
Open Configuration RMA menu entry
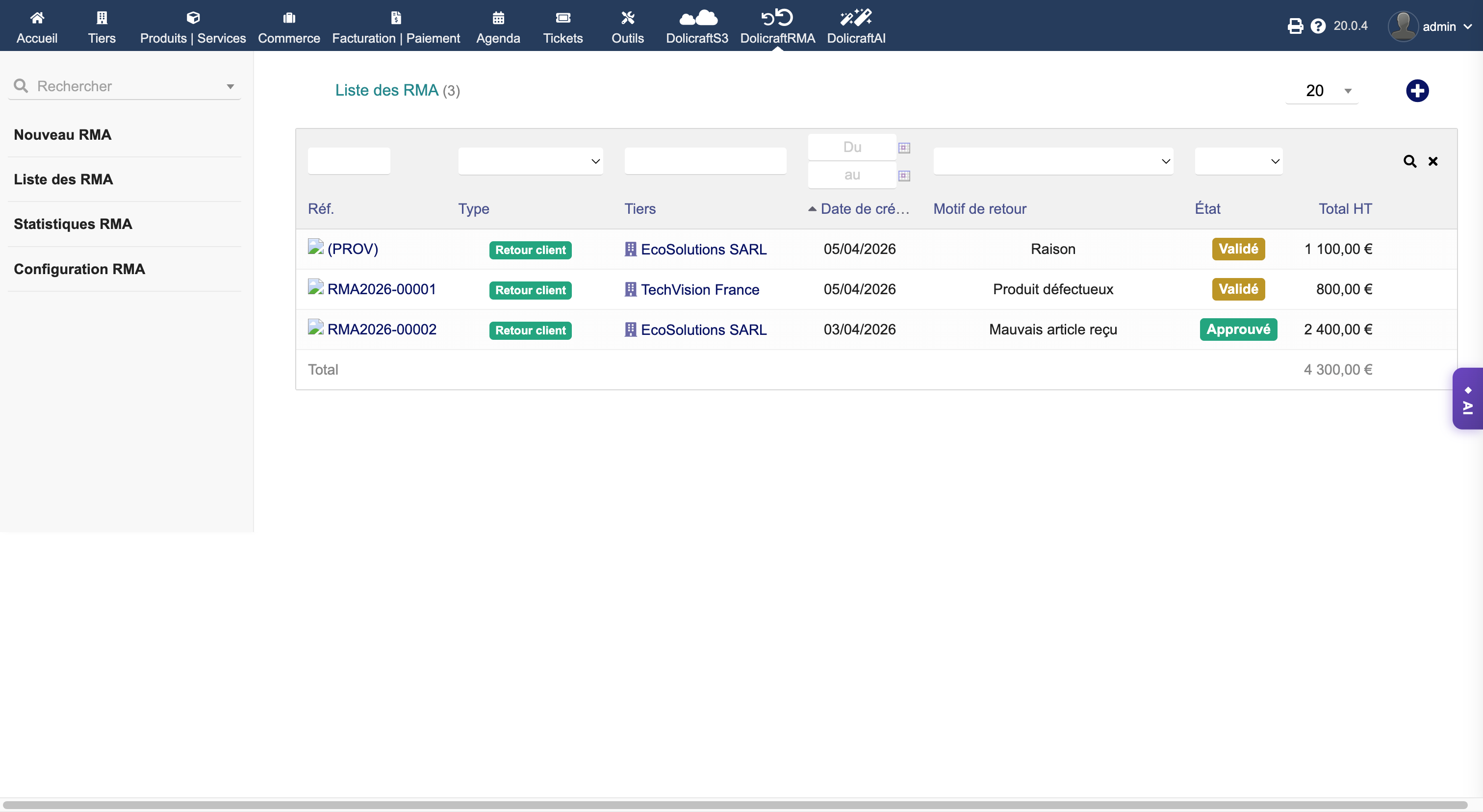tap(79, 269)
